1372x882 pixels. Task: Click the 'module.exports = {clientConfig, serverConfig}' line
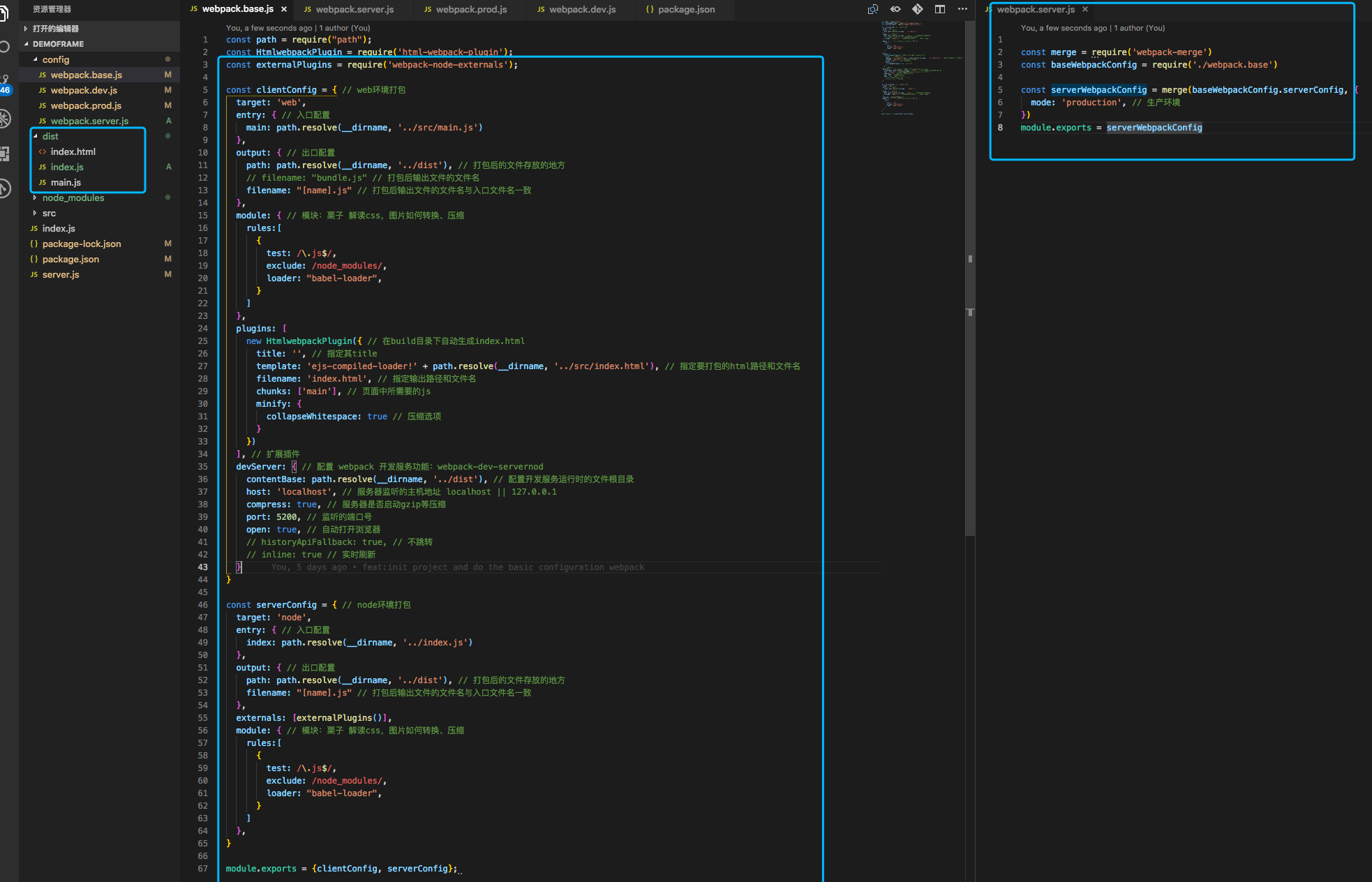click(x=341, y=869)
